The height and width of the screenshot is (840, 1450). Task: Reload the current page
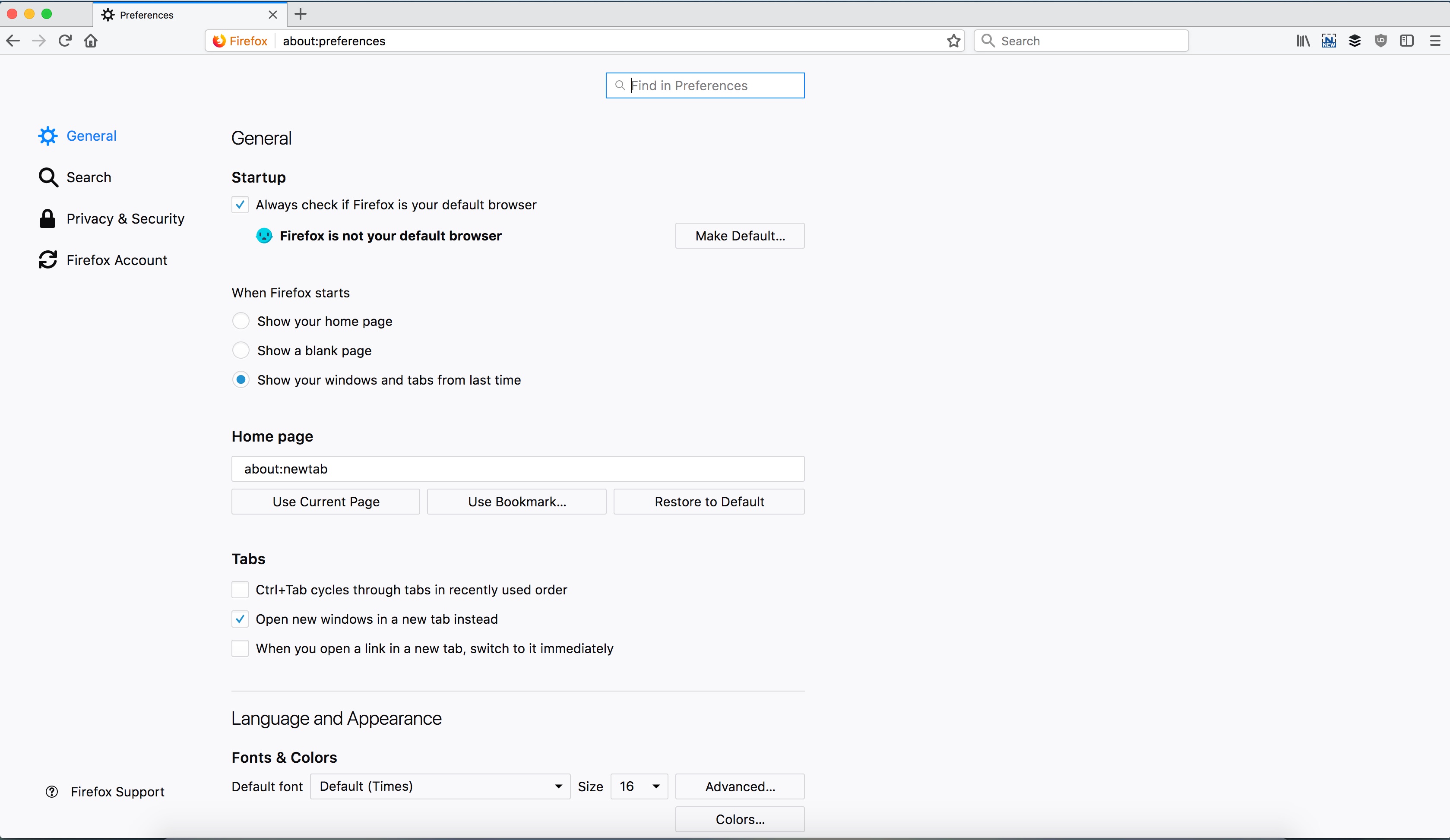point(65,41)
